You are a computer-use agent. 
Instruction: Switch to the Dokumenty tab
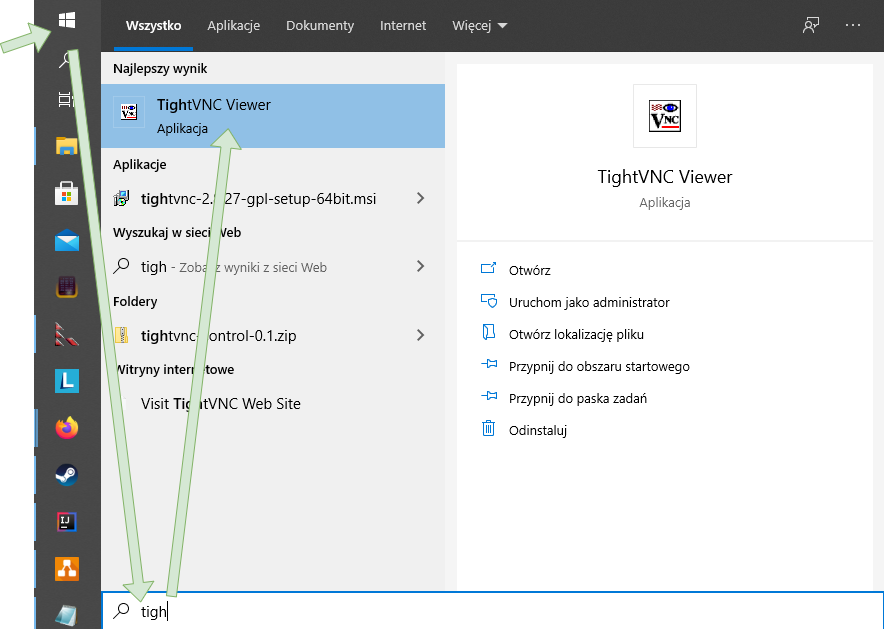320,25
